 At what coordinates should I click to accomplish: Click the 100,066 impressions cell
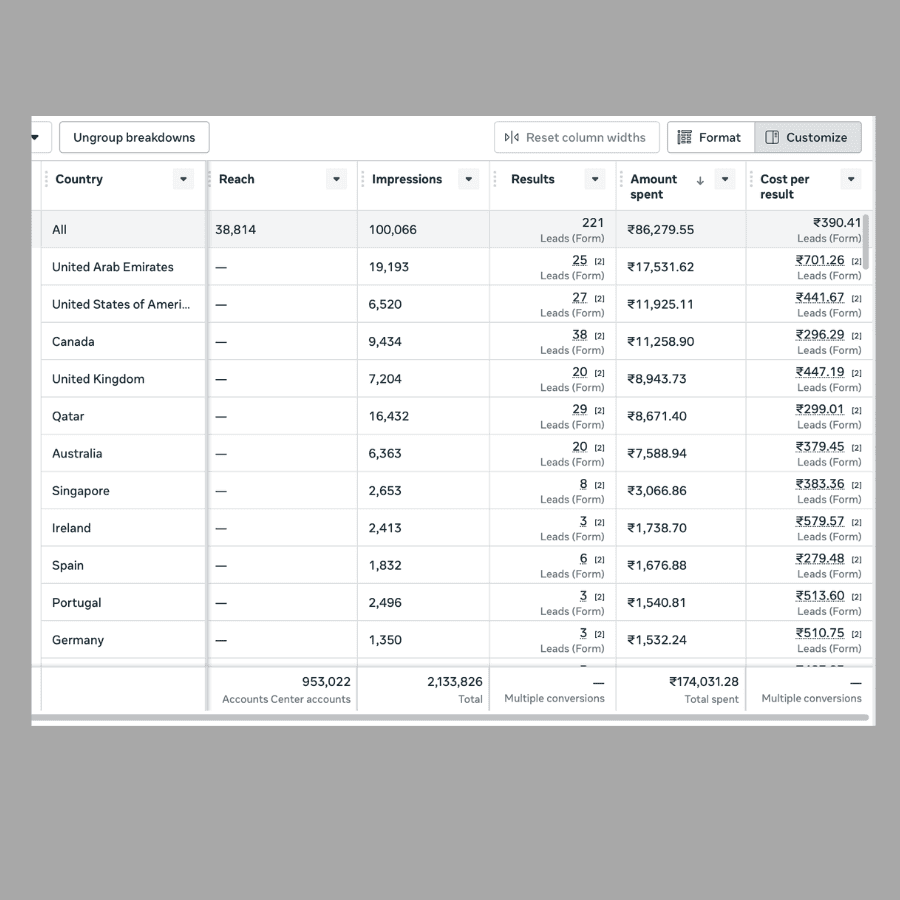[424, 230]
